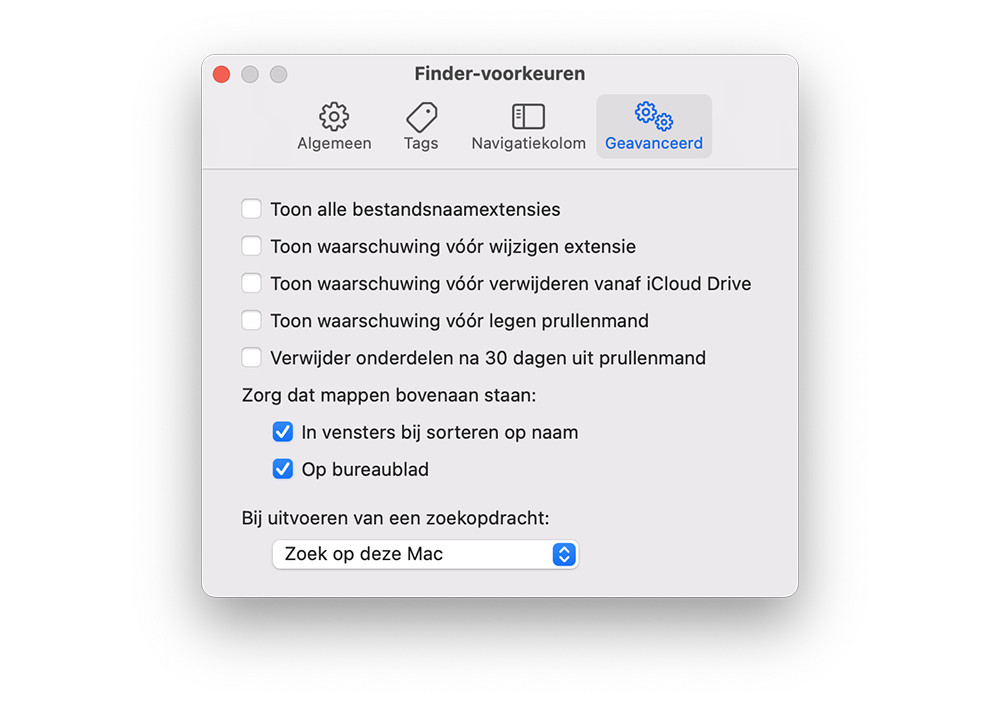Enable warning before removing from iCloud Drive
The width and height of the screenshot is (1000, 703).
[x=251, y=283]
